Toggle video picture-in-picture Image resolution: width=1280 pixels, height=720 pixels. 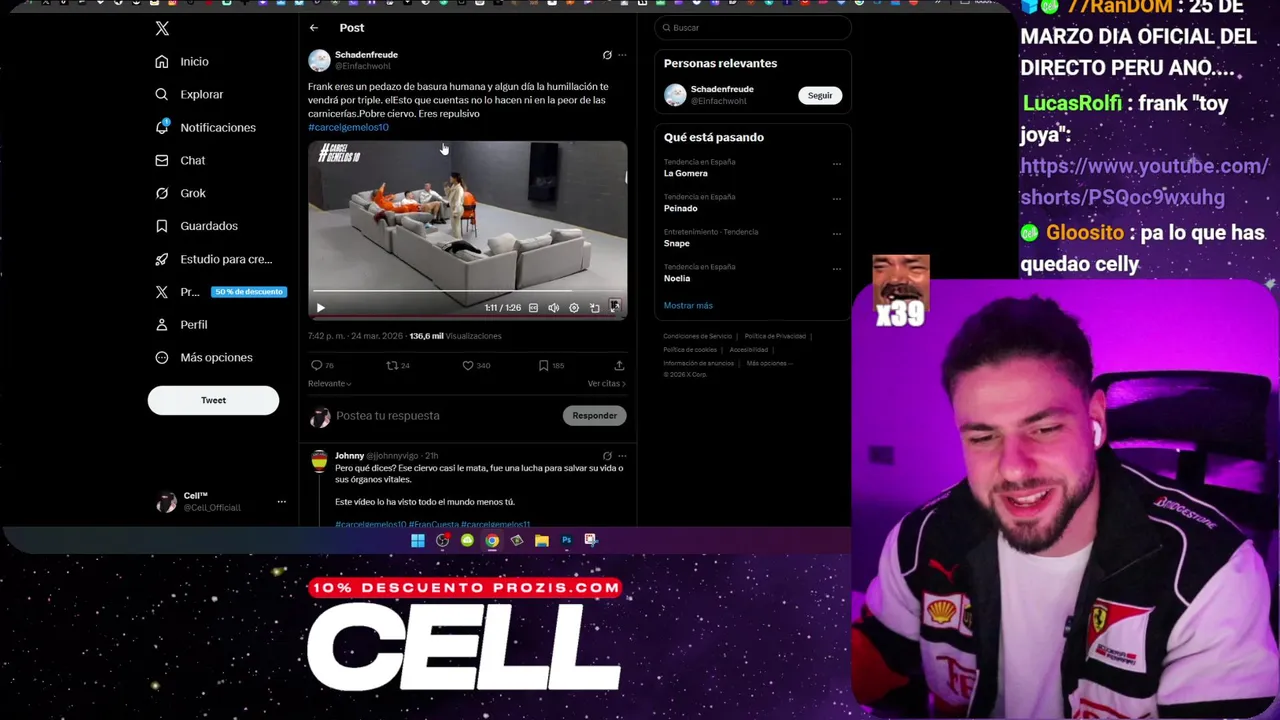595,308
